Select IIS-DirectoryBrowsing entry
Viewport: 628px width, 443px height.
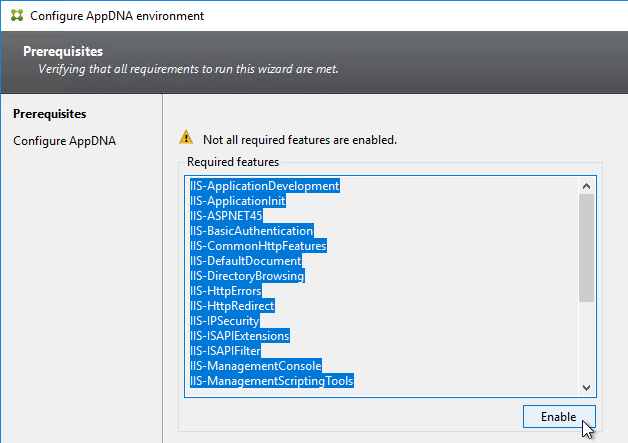(x=247, y=276)
